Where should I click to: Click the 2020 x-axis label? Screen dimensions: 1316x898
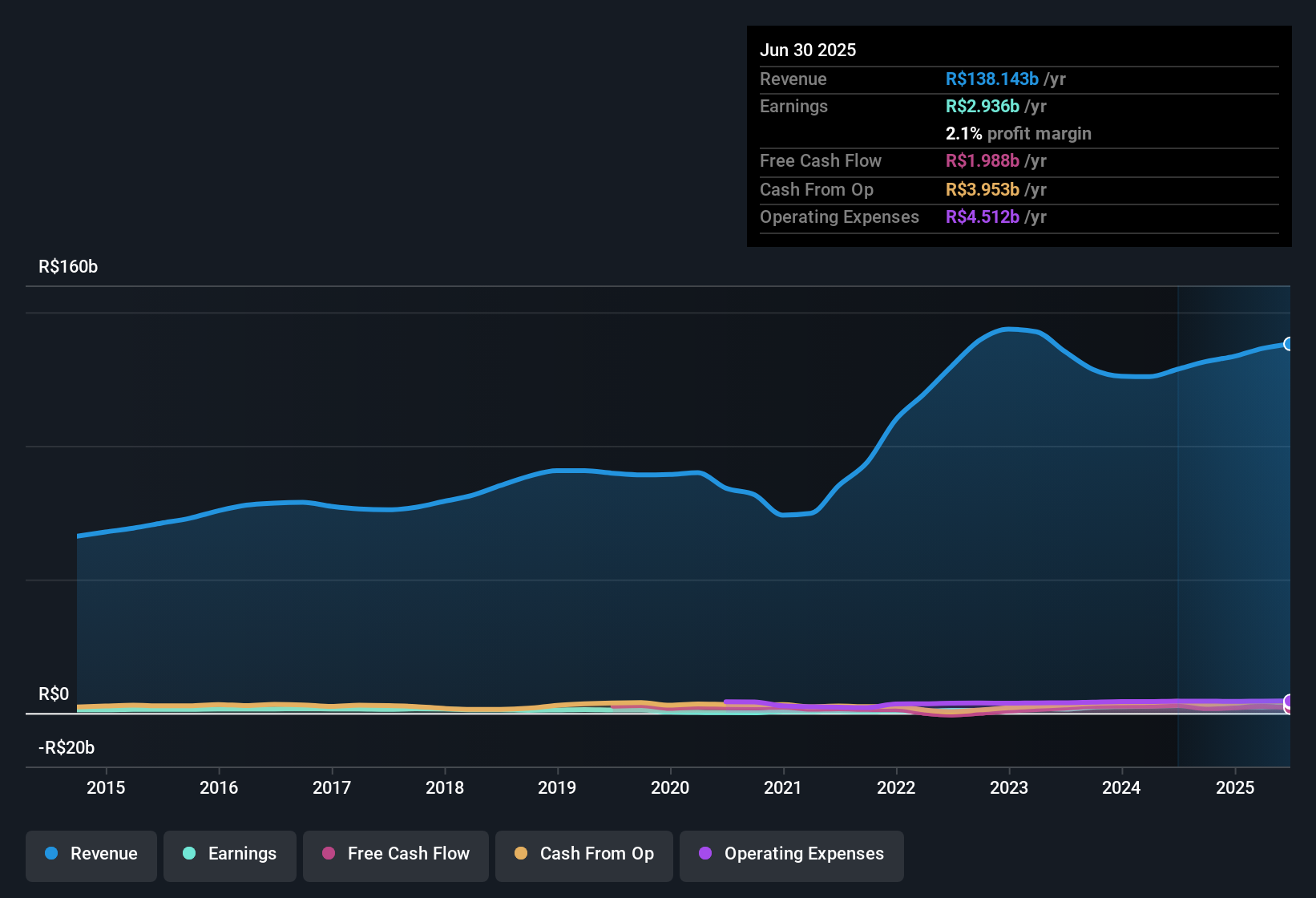click(x=670, y=787)
